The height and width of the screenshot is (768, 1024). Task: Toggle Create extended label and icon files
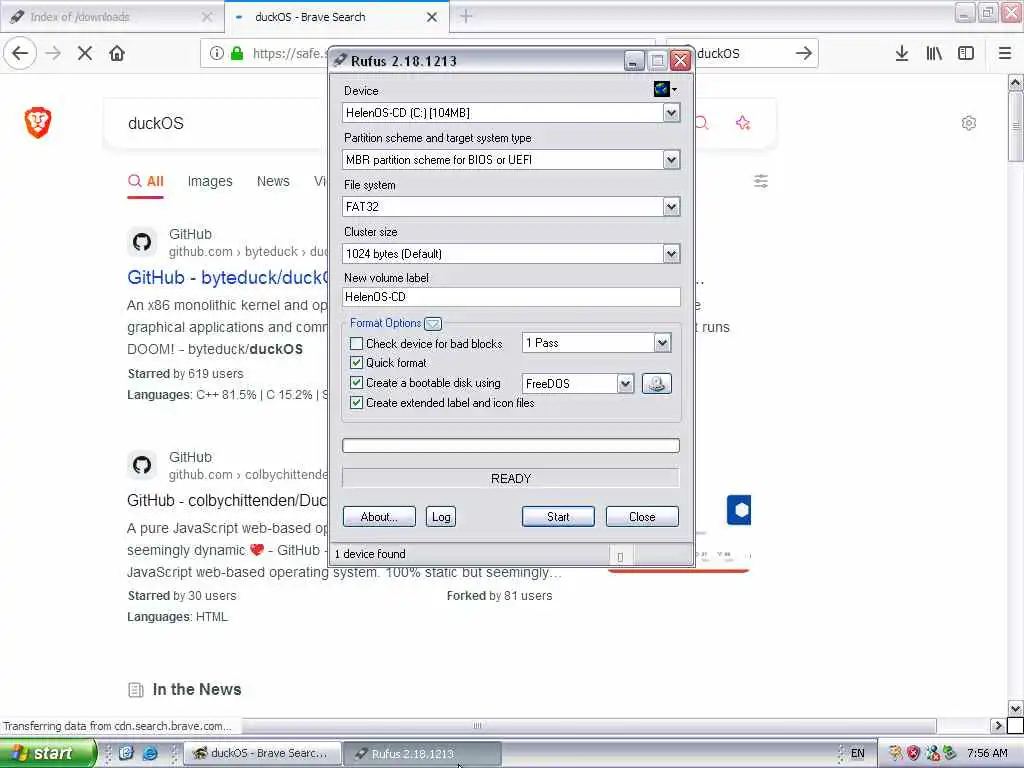tap(357, 403)
